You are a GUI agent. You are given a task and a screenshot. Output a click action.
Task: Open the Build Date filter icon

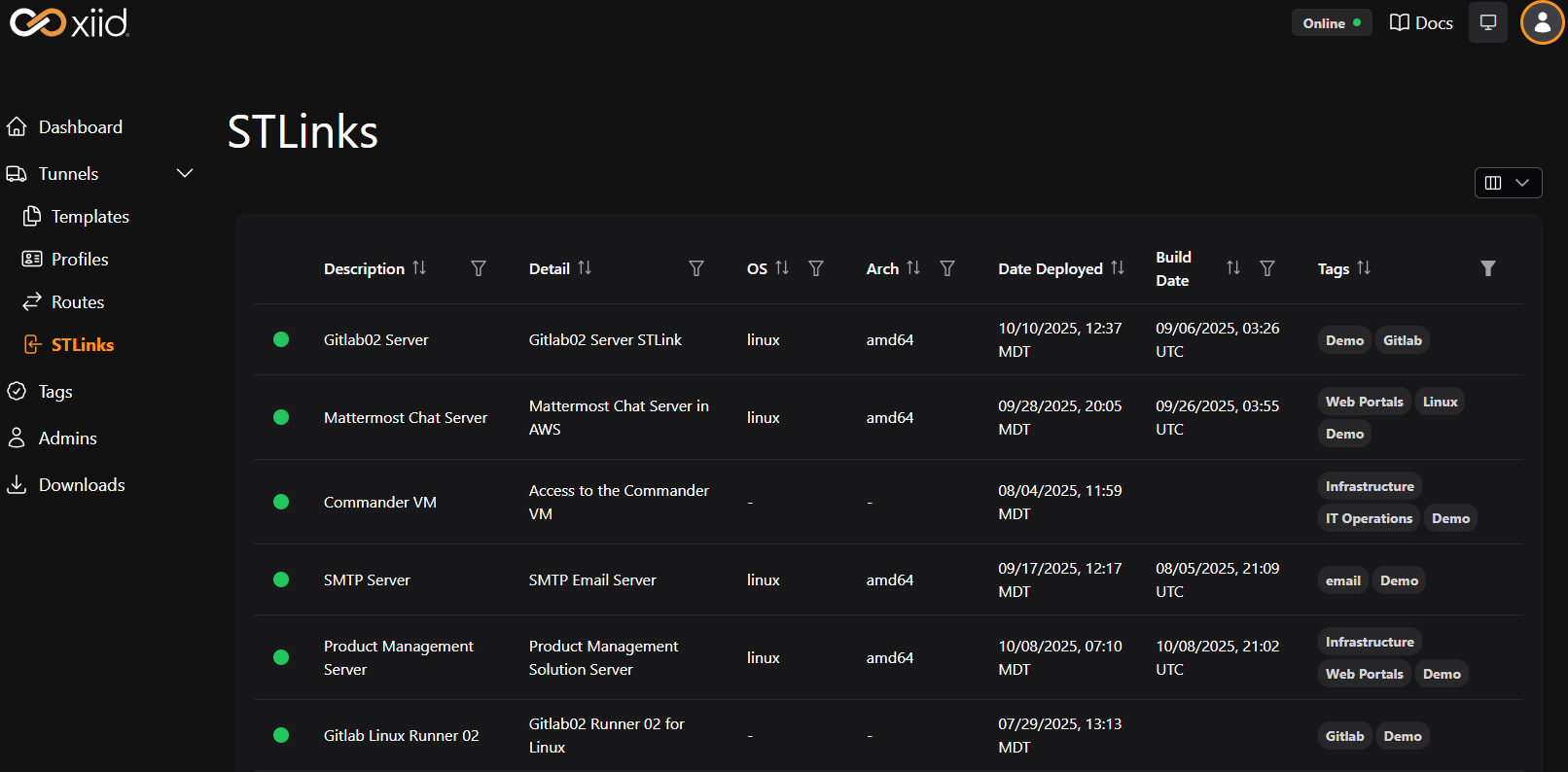[1266, 268]
